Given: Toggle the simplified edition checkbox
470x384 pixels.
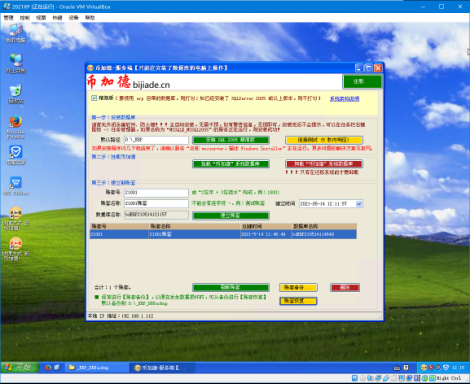Looking at the screenshot, I should [x=94, y=98].
